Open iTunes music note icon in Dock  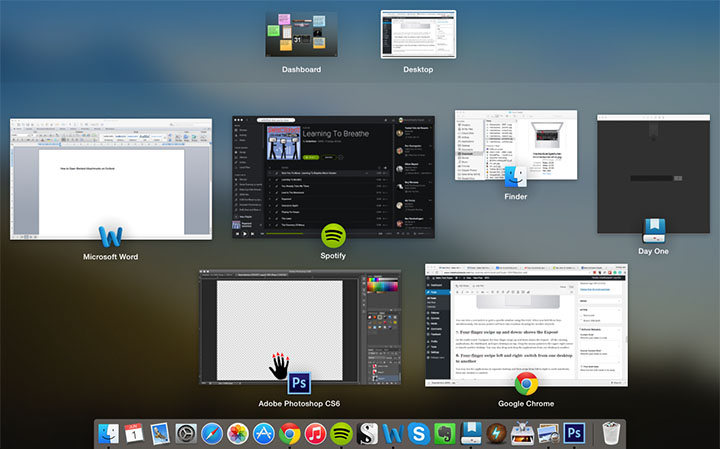tap(315, 433)
